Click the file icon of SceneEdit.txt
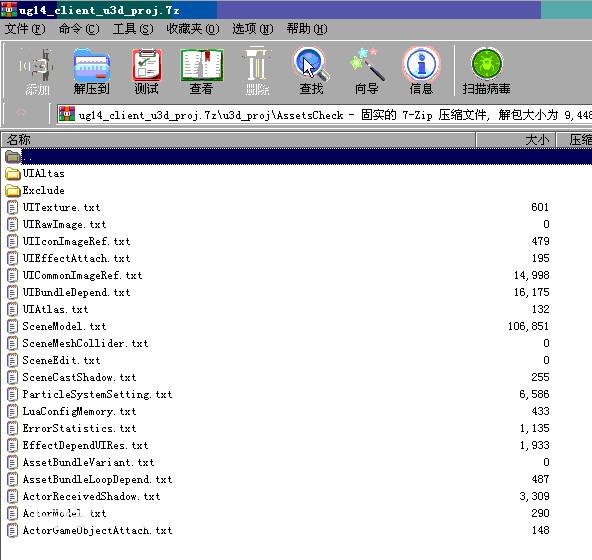Image resolution: width=592 pixels, height=560 pixels. (12, 360)
